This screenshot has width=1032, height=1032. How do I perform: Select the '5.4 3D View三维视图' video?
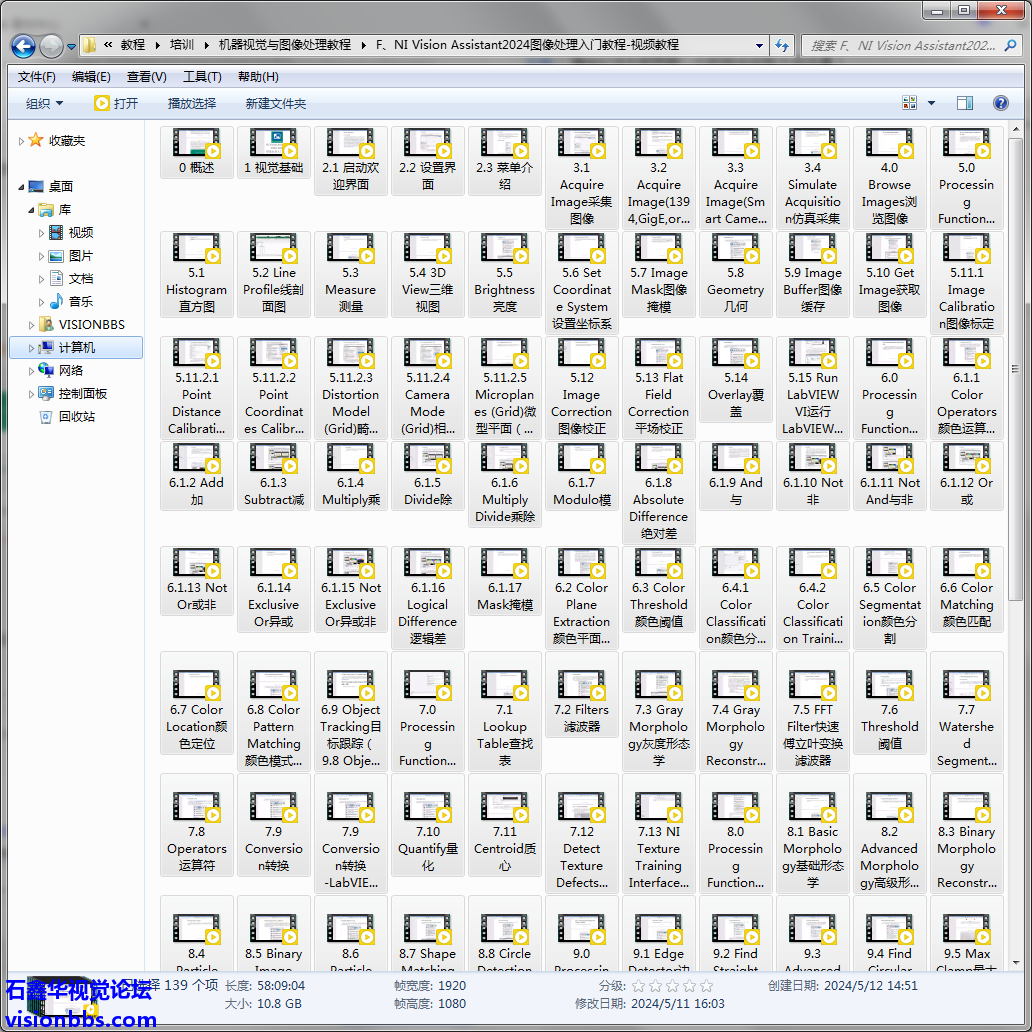(428, 274)
